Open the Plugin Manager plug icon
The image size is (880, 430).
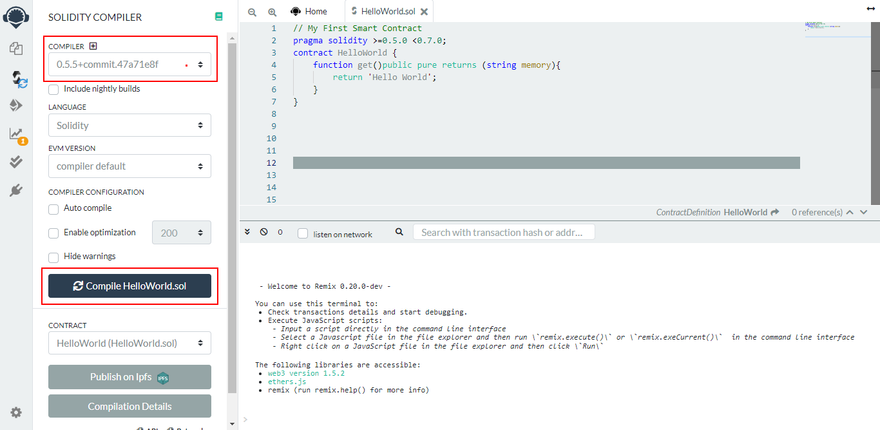16,190
